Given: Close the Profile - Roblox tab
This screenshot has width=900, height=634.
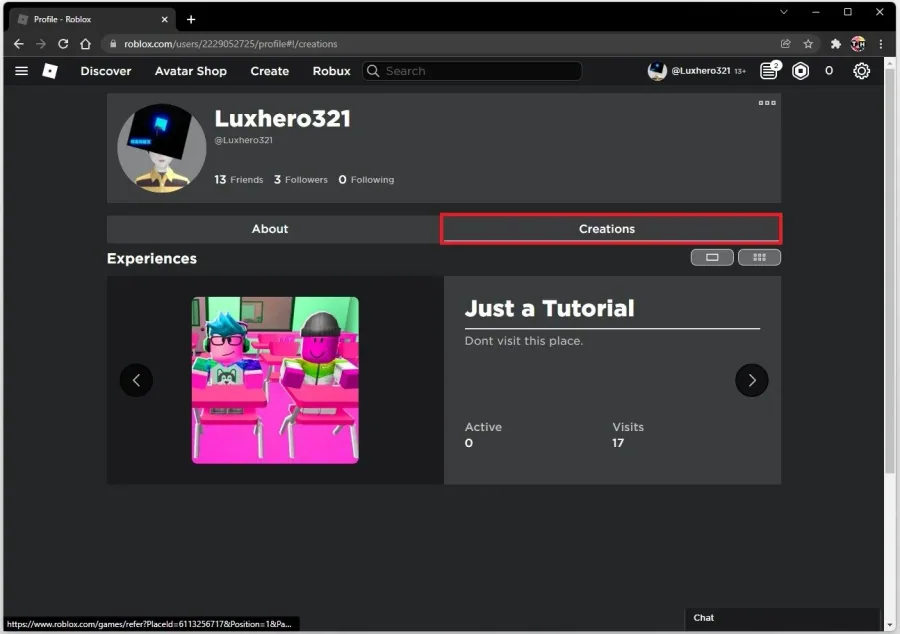Looking at the screenshot, I should pyautogui.click(x=165, y=20).
